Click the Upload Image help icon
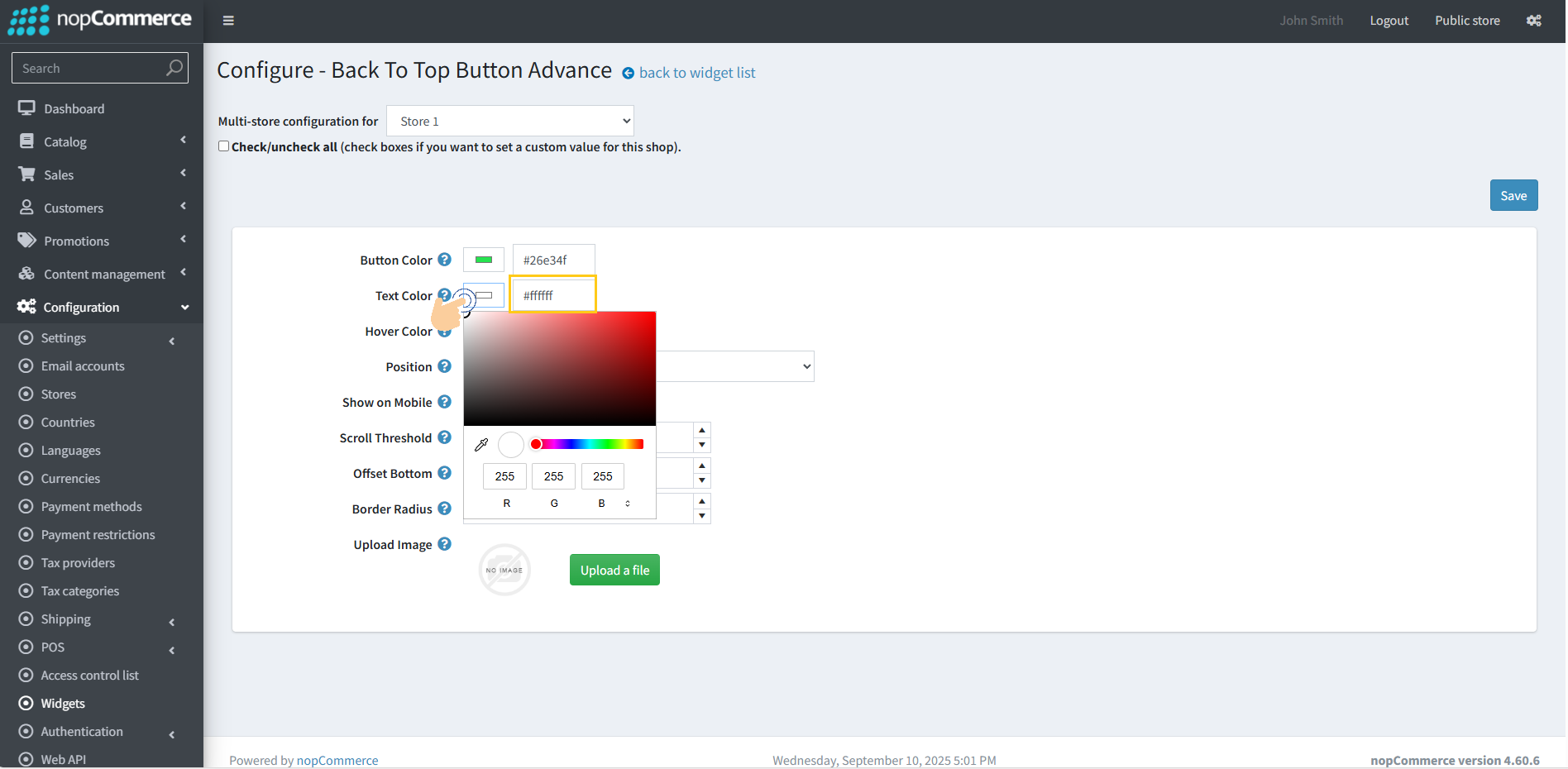This screenshot has width=1568, height=769. [444, 544]
